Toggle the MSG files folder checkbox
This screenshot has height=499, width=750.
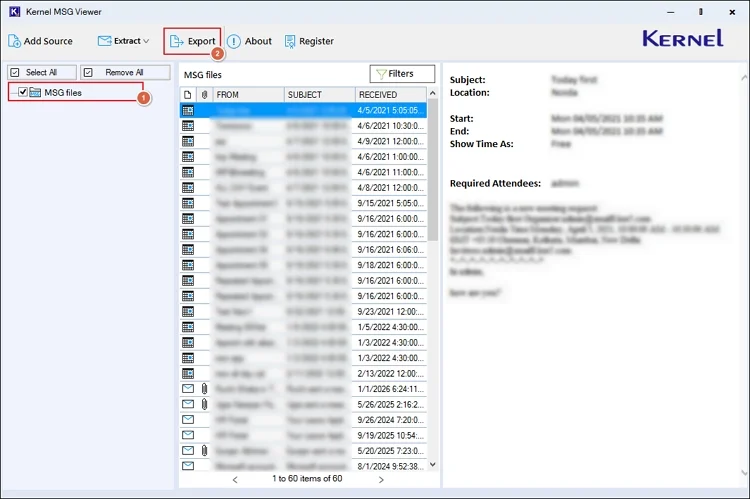(22, 92)
